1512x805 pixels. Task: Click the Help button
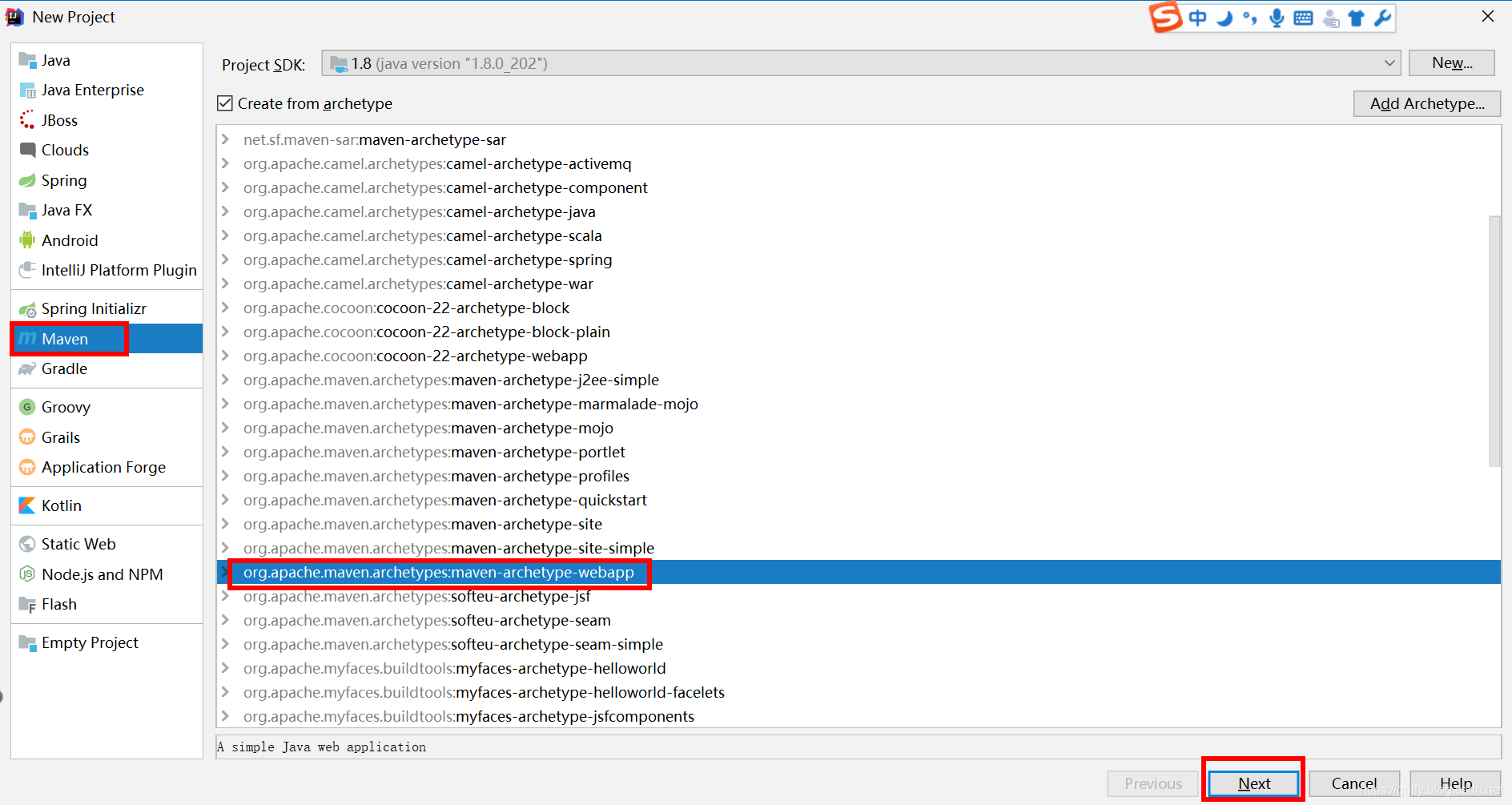click(x=1455, y=783)
